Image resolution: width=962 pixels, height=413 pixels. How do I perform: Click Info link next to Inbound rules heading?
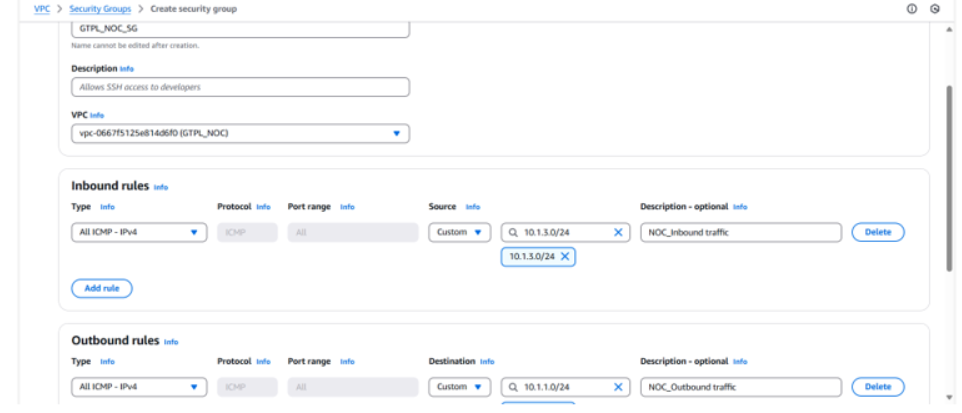tap(161, 187)
